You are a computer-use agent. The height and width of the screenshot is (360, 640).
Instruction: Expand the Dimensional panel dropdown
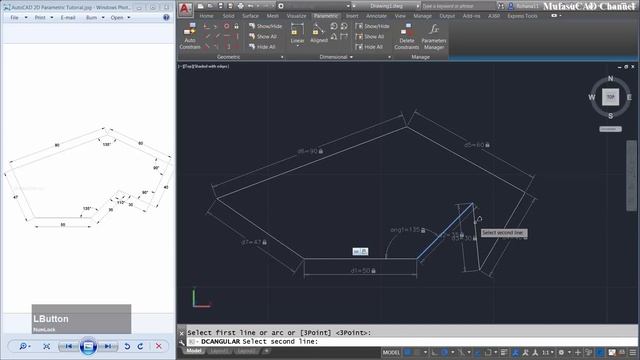tap(351, 57)
